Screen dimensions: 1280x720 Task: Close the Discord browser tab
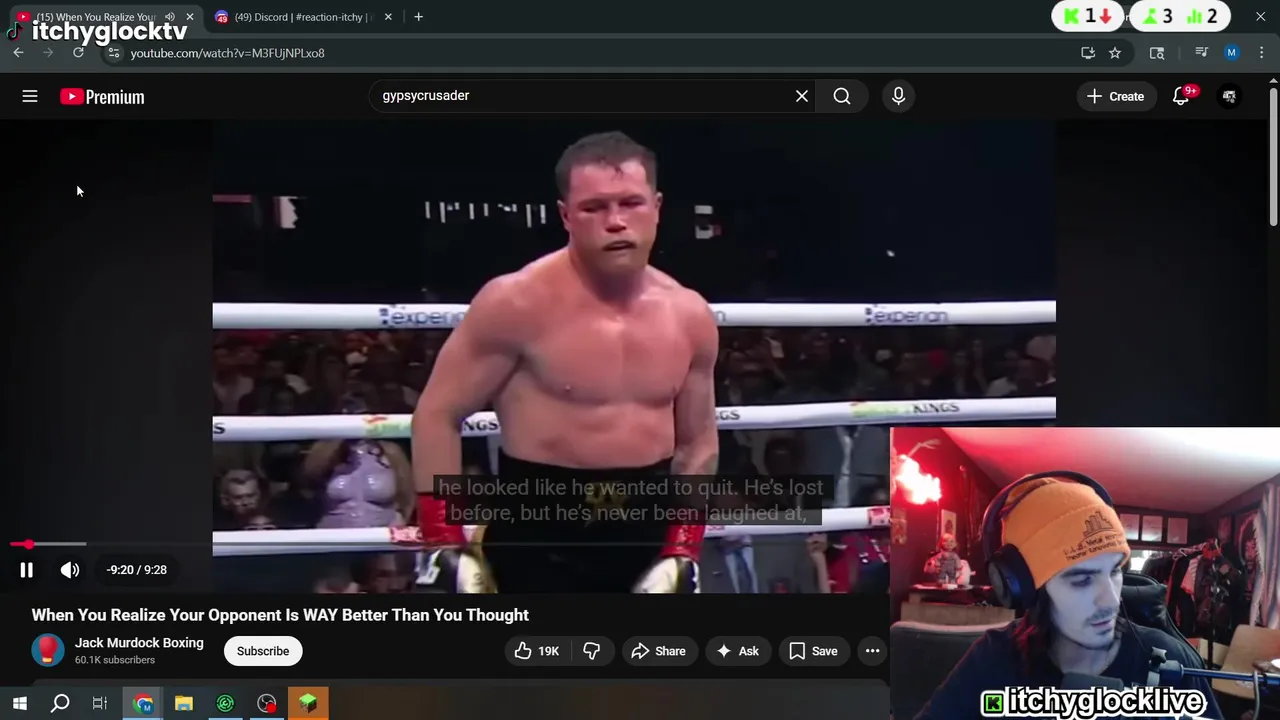pos(388,17)
